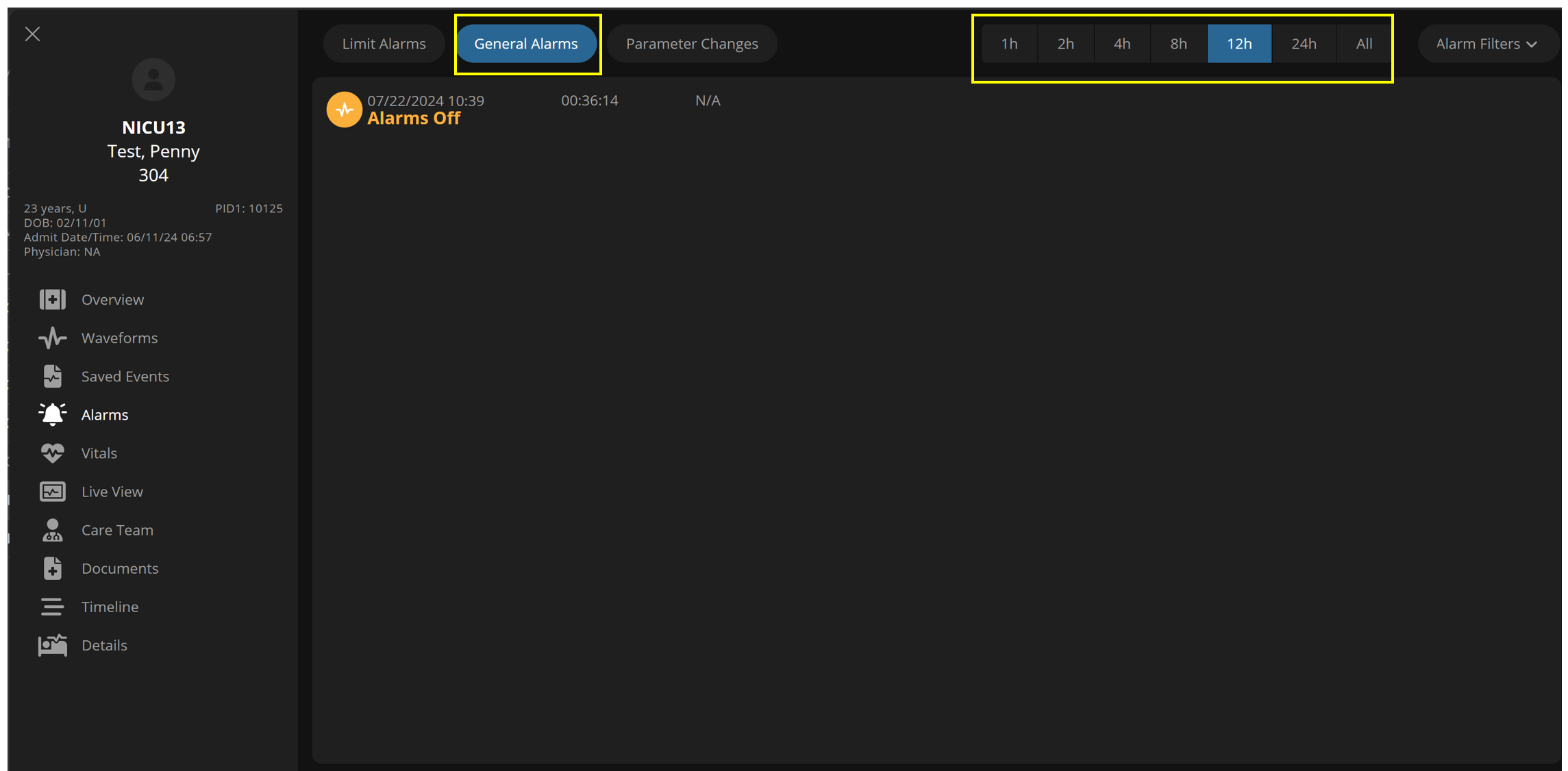Image resolution: width=1568 pixels, height=771 pixels.
Task: Click the Admit Date/Time line
Action: pos(118,237)
